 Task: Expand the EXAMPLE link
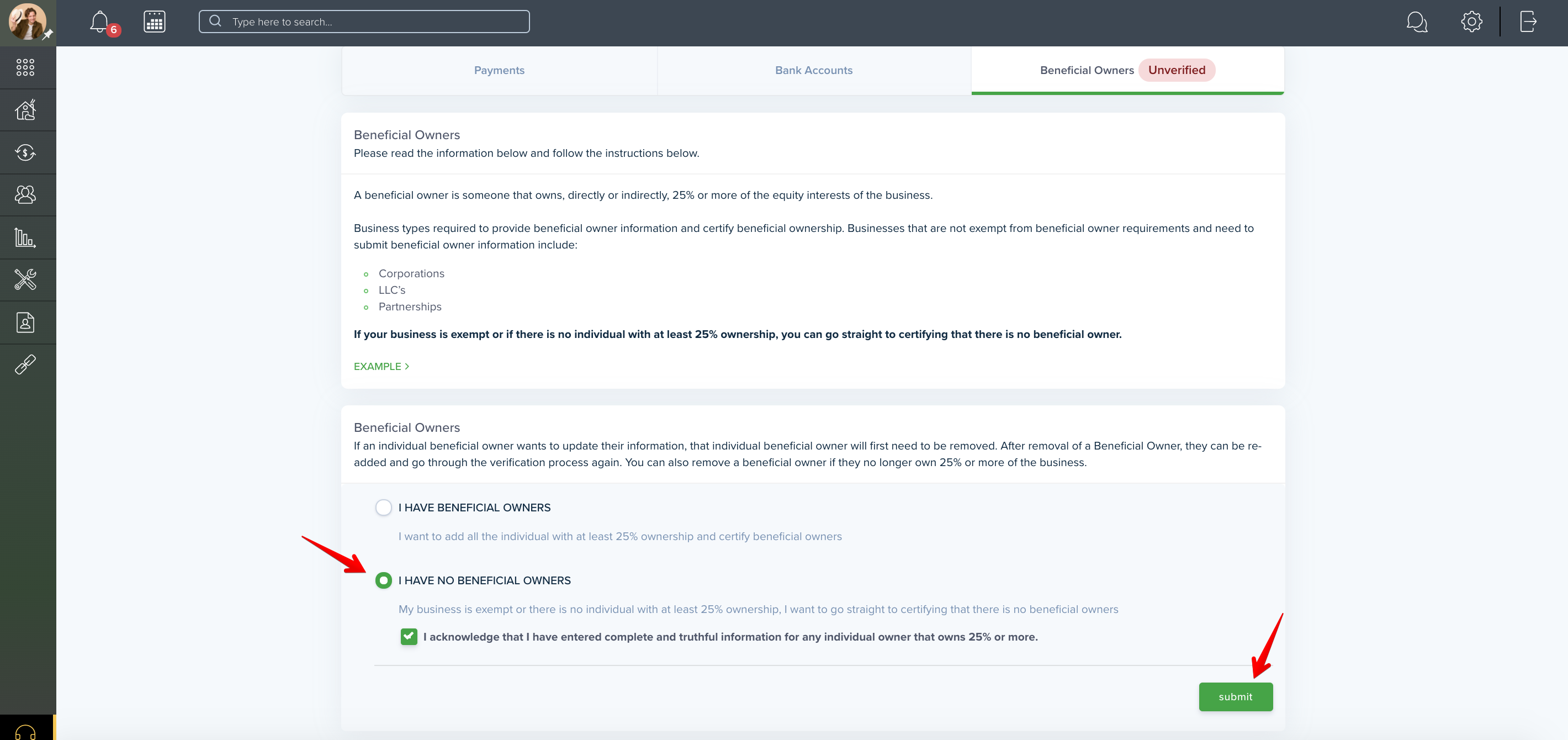point(381,366)
